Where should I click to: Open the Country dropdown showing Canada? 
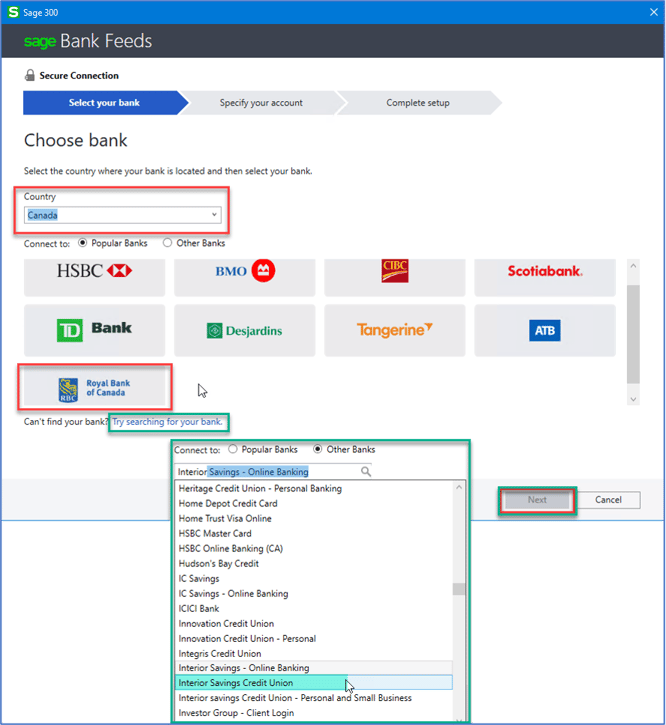tap(123, 215)
